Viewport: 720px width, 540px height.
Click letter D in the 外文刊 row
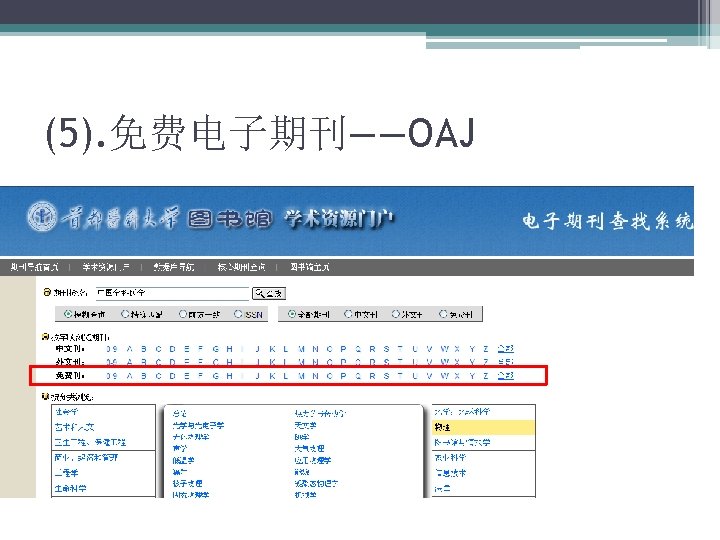click(173, 362)
